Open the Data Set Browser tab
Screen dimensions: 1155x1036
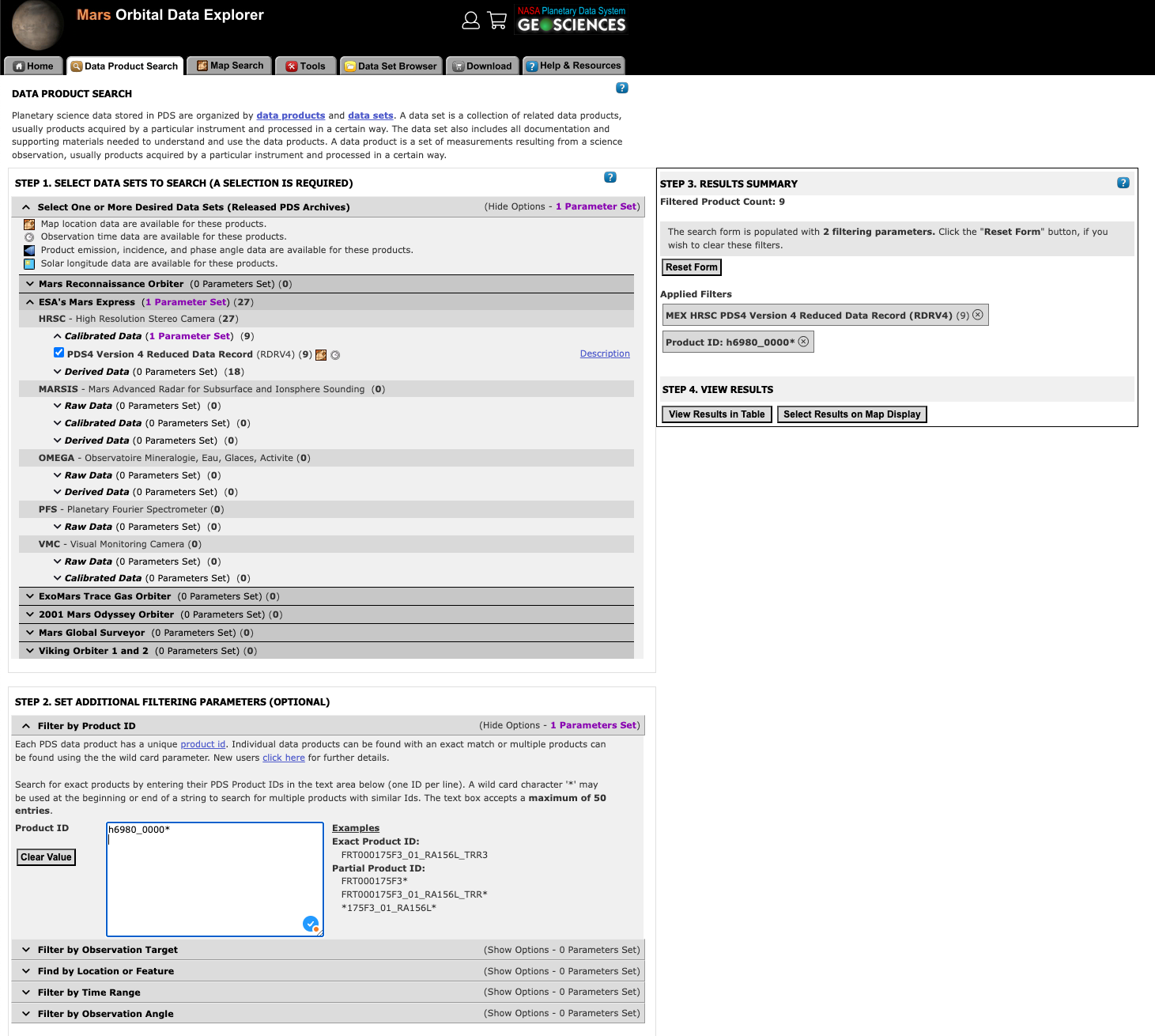[391, 66]
